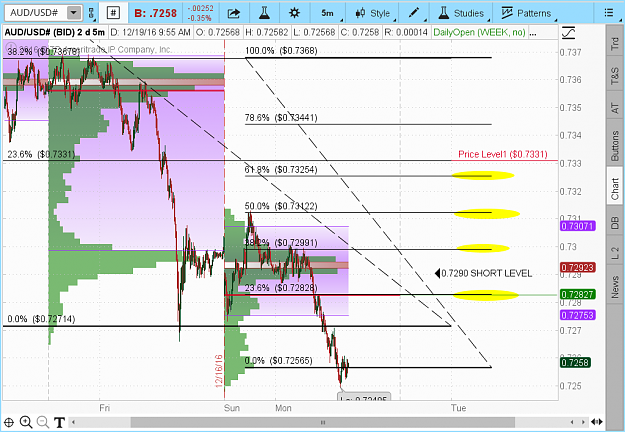This screenshot has width=625, height=432.
Task: Click the R: 0.00014 range value
Action: [x=405, y=32]
